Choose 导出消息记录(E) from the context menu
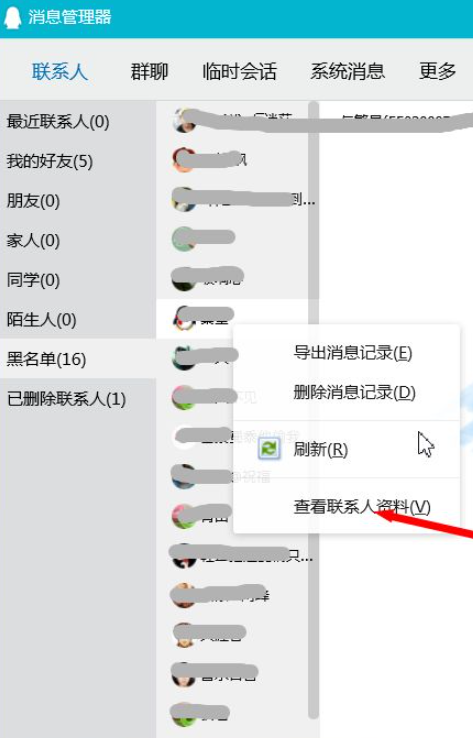 pos(353,353)
